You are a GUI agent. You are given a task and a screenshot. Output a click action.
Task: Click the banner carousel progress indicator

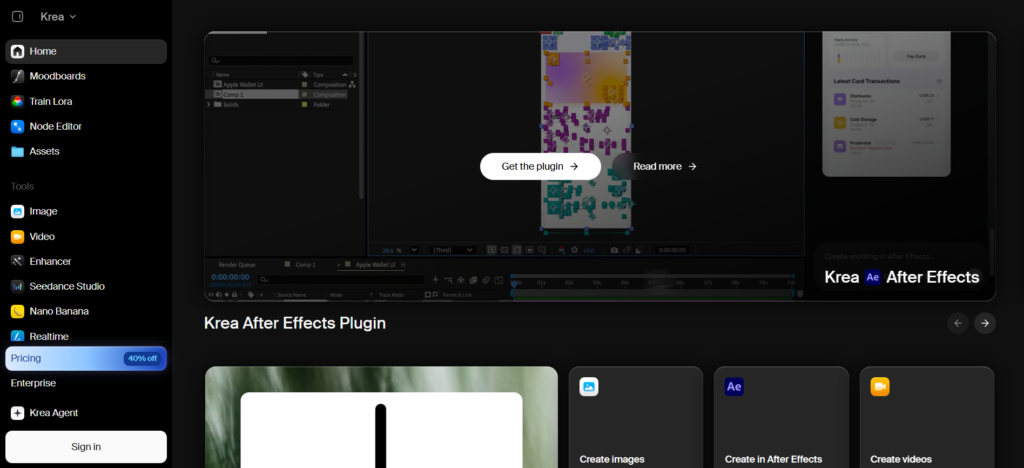235,32
